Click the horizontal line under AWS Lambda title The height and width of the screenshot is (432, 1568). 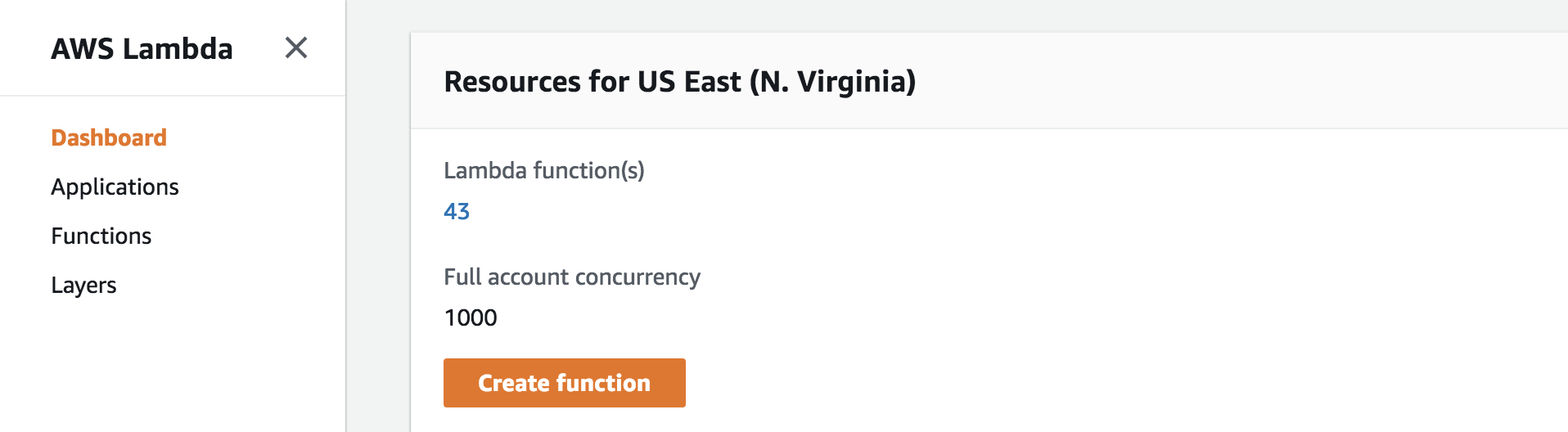pyautogui.click(x=172, y=96)
